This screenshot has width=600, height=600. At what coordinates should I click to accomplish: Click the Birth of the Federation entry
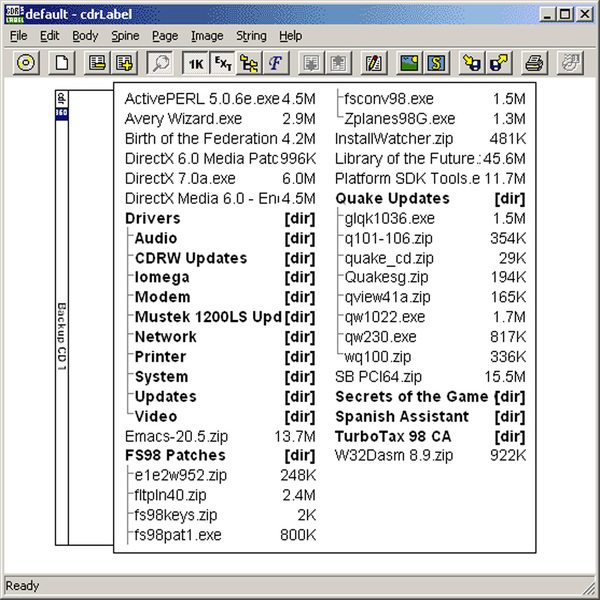[x=220, y=139]
